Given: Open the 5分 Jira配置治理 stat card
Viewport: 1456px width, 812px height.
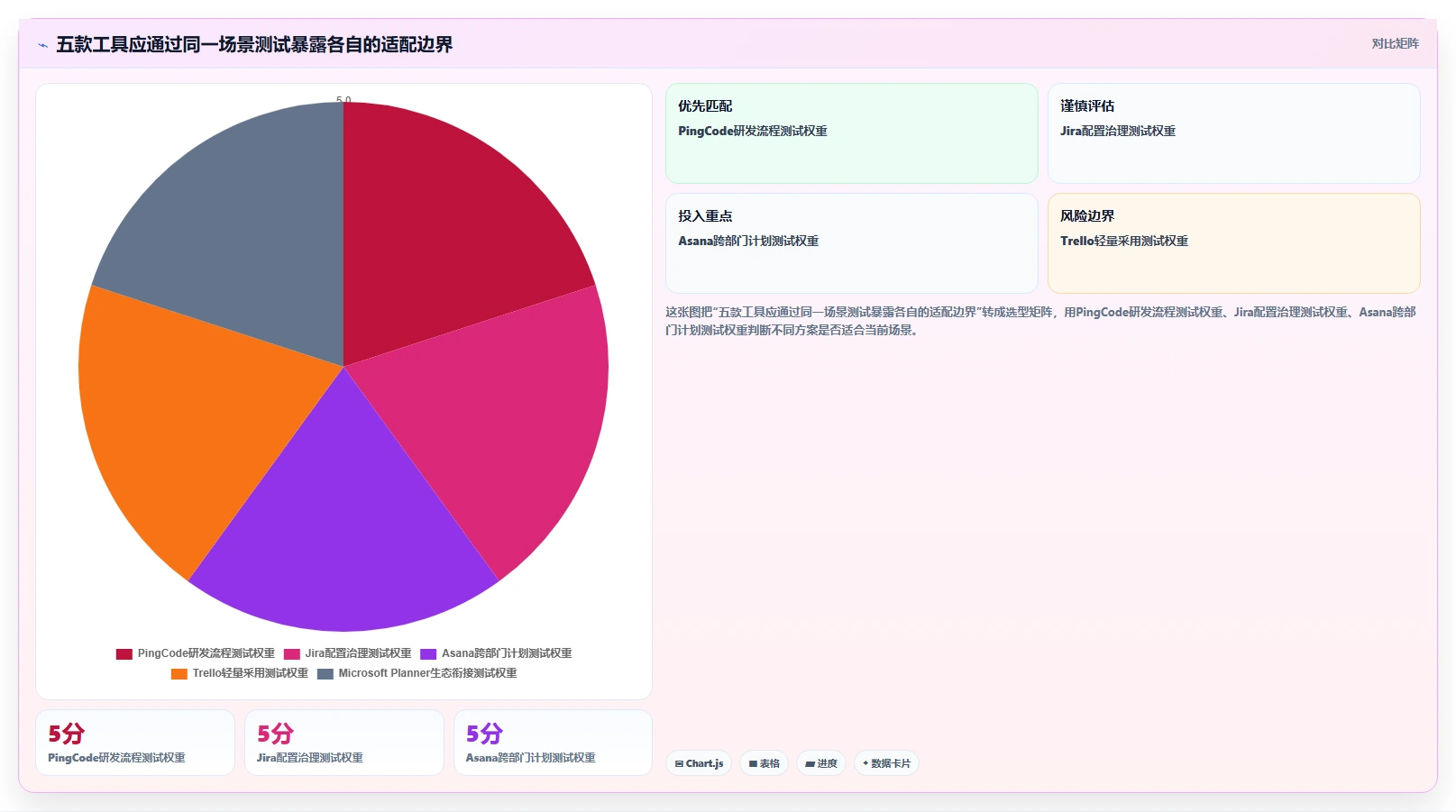Looking at the screenshot, I should pos(344,743).
